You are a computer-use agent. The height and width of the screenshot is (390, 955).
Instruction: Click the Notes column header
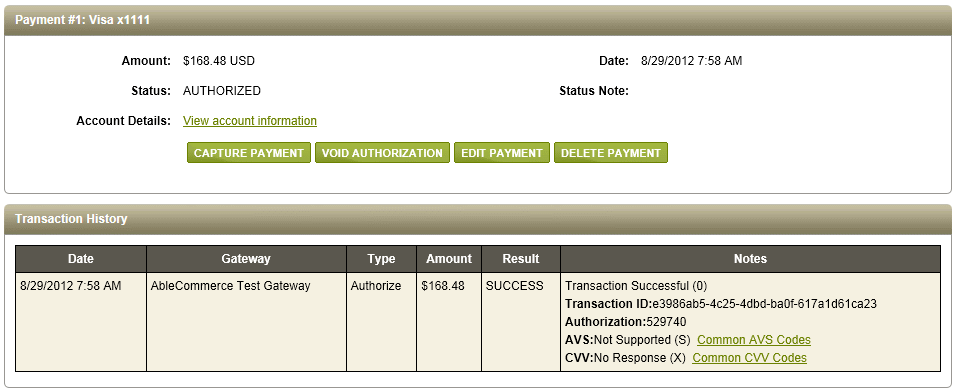pos(750,259)
